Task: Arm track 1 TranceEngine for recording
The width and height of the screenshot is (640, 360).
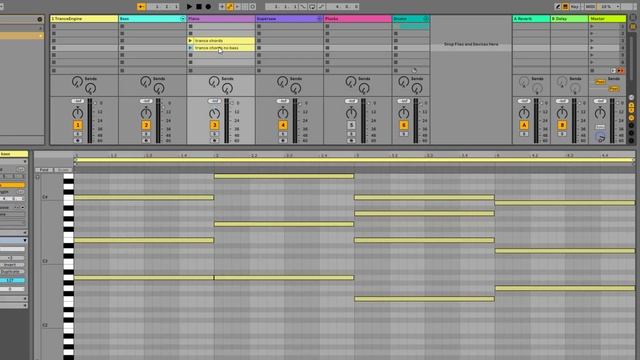Action: [x=78, y=140]
